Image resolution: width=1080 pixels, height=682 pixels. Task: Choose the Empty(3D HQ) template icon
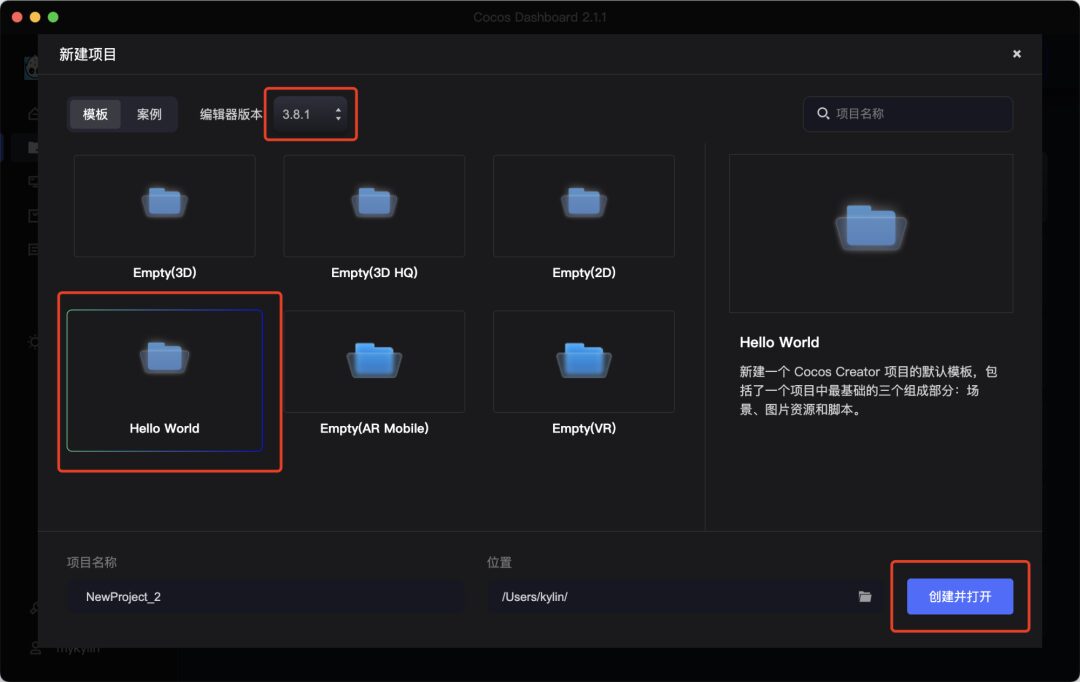point(374,203)
